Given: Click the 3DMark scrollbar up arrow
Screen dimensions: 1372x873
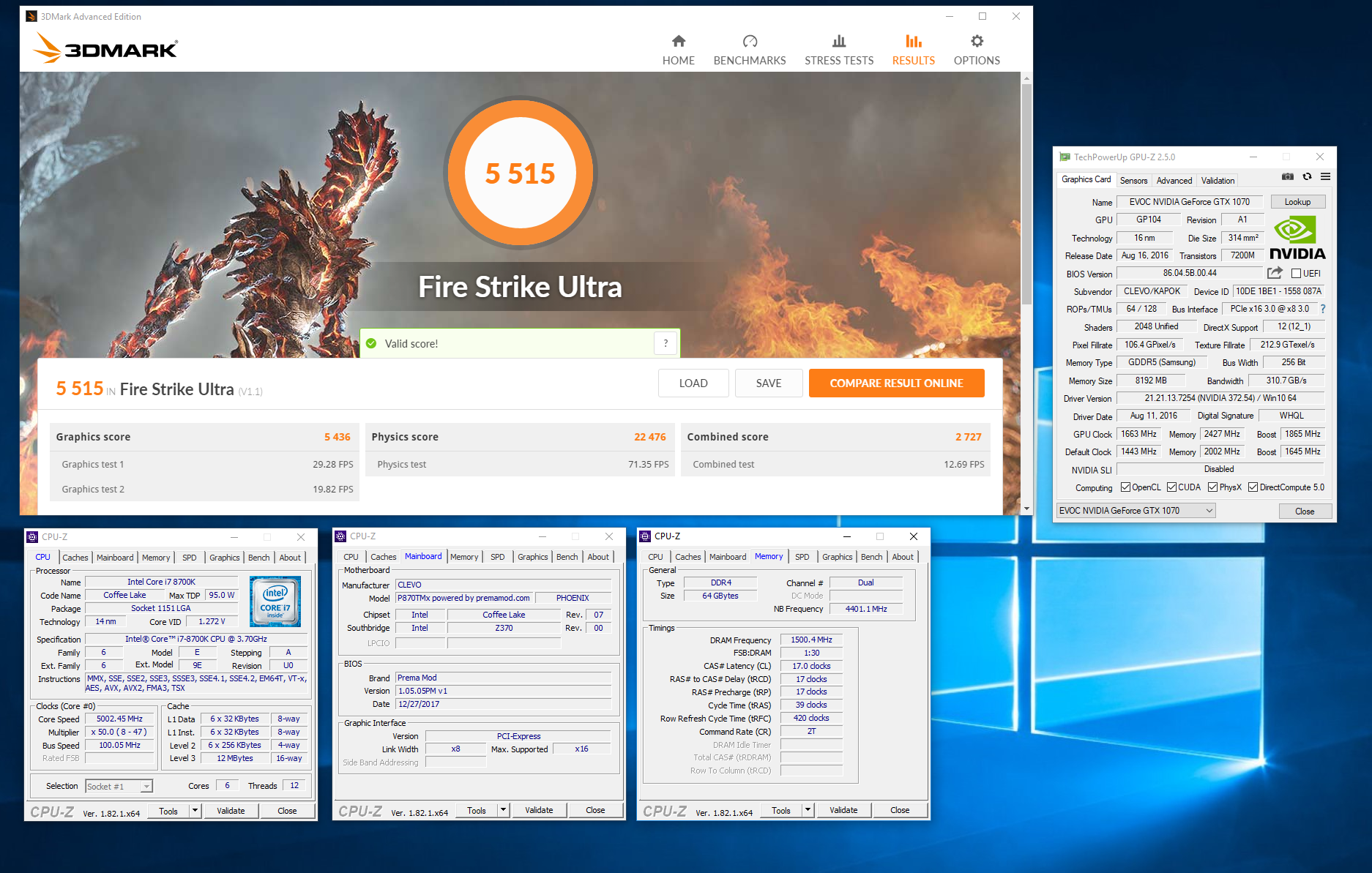Looking at the screenshot, I should click(x=1026, y=78).
